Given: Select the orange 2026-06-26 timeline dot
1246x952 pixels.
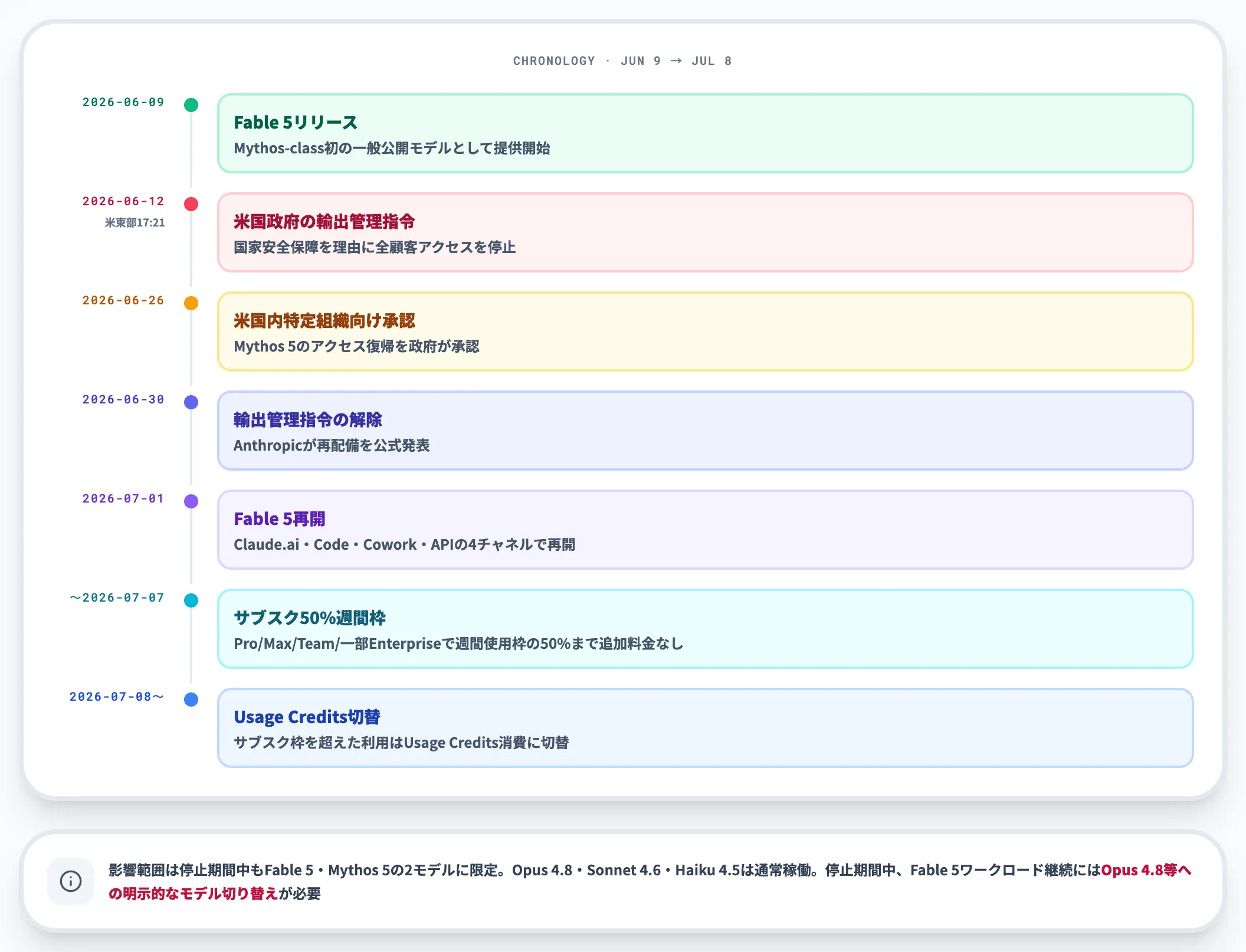Looking at the screenshot, I should coord(191,303).
